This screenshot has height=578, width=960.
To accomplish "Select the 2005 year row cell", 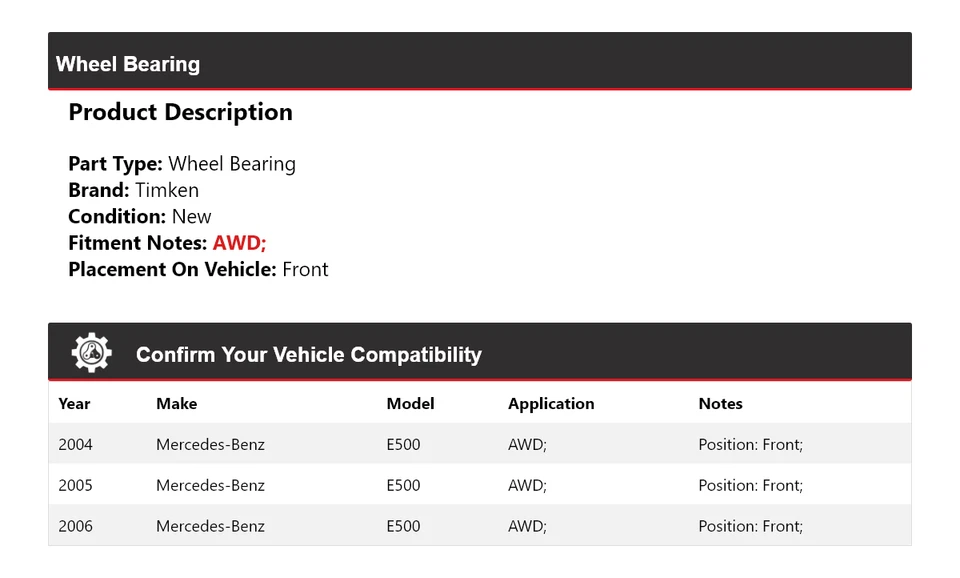I will pos(75,485).
